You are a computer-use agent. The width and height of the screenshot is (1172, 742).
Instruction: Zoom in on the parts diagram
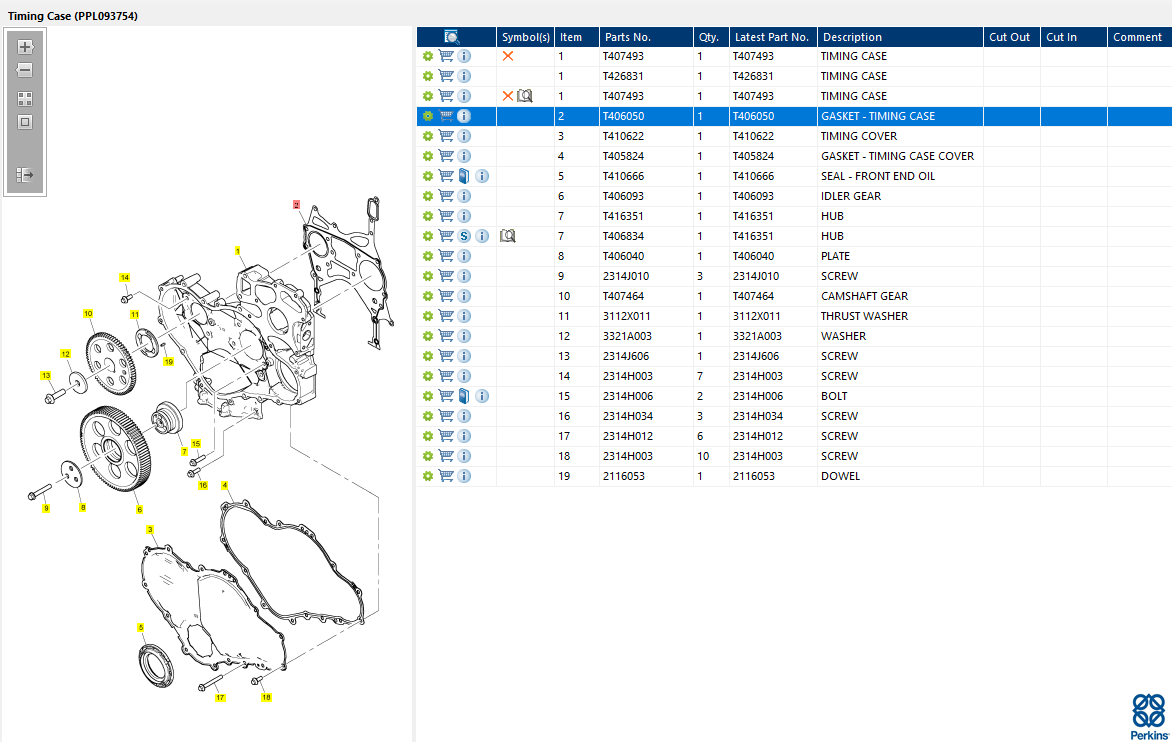tap(25, 47)
